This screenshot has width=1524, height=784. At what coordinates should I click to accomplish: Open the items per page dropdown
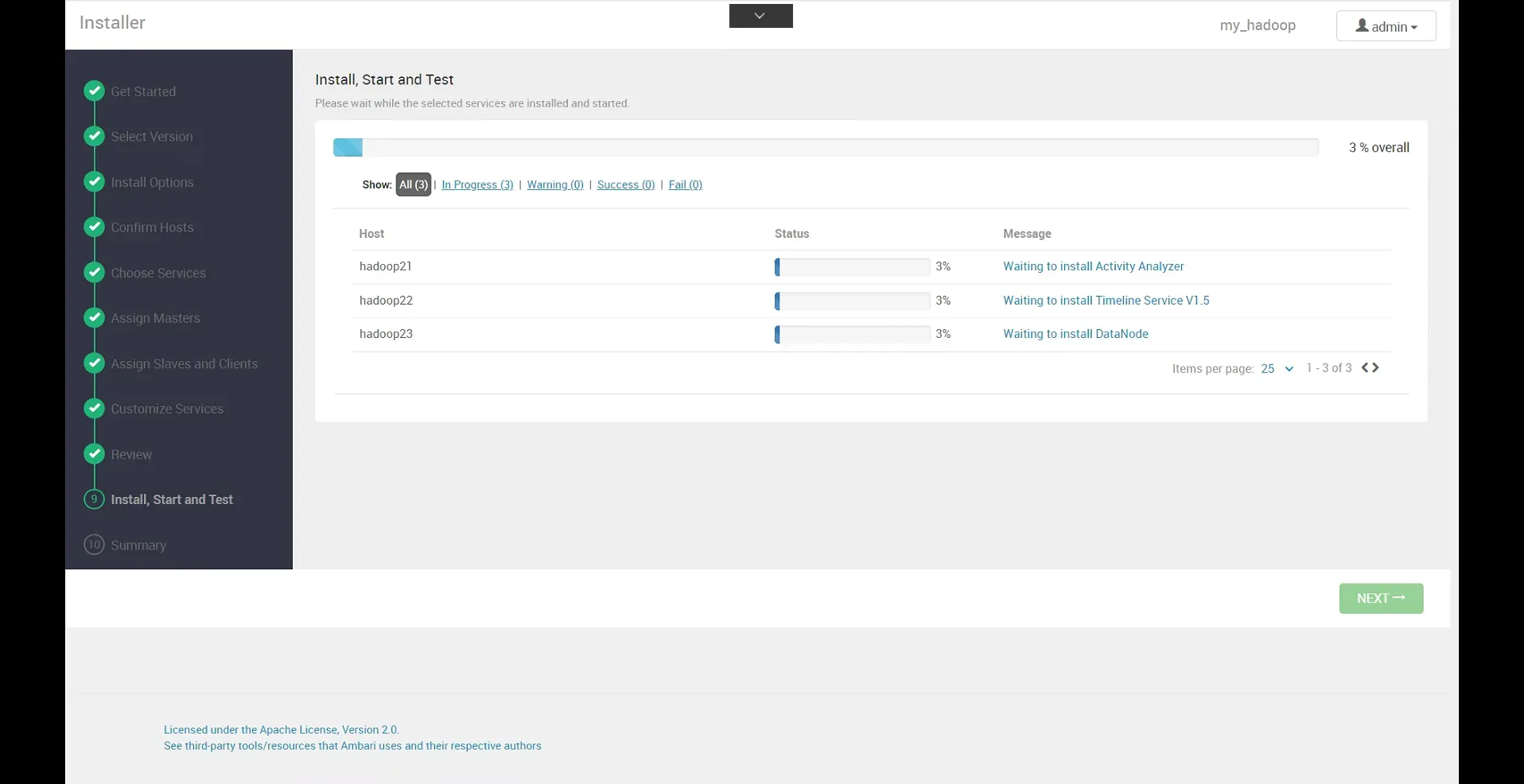(1277, 369)
